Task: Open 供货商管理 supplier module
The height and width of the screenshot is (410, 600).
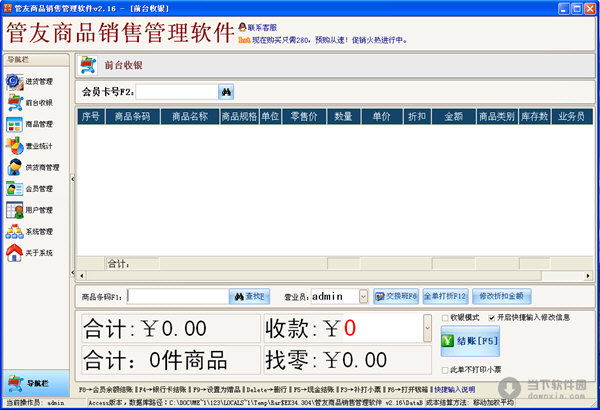Action: tap(30, 167)
